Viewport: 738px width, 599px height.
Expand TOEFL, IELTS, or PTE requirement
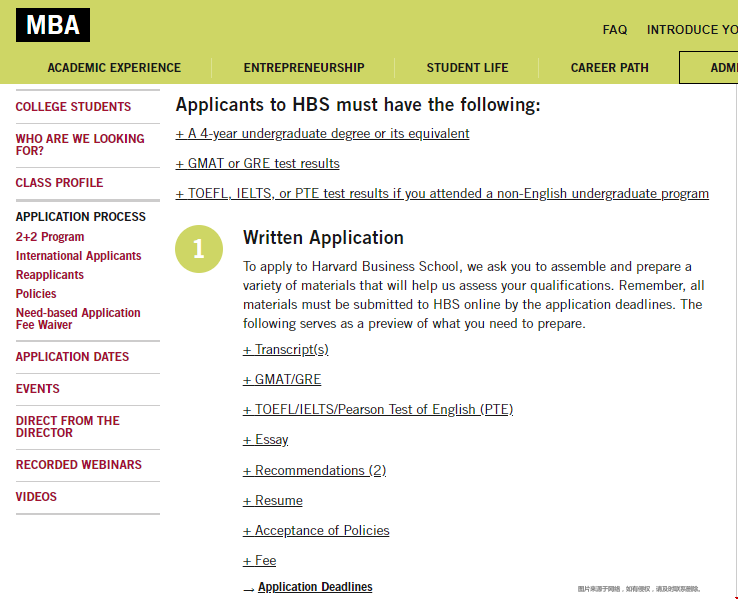point(442,193)
